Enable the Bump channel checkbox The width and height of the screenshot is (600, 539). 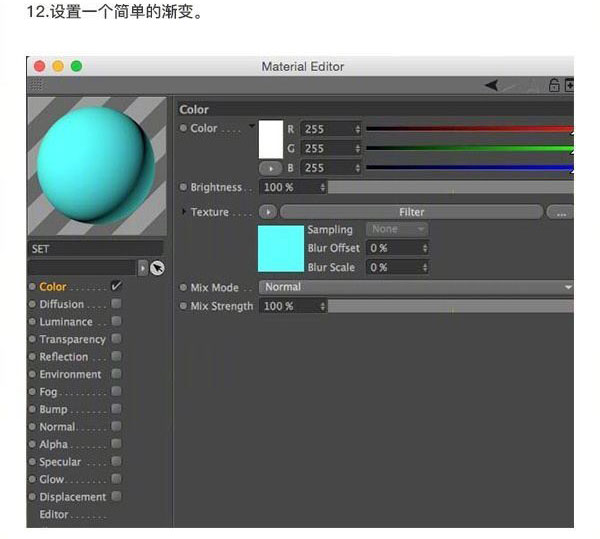pos(116,409)
